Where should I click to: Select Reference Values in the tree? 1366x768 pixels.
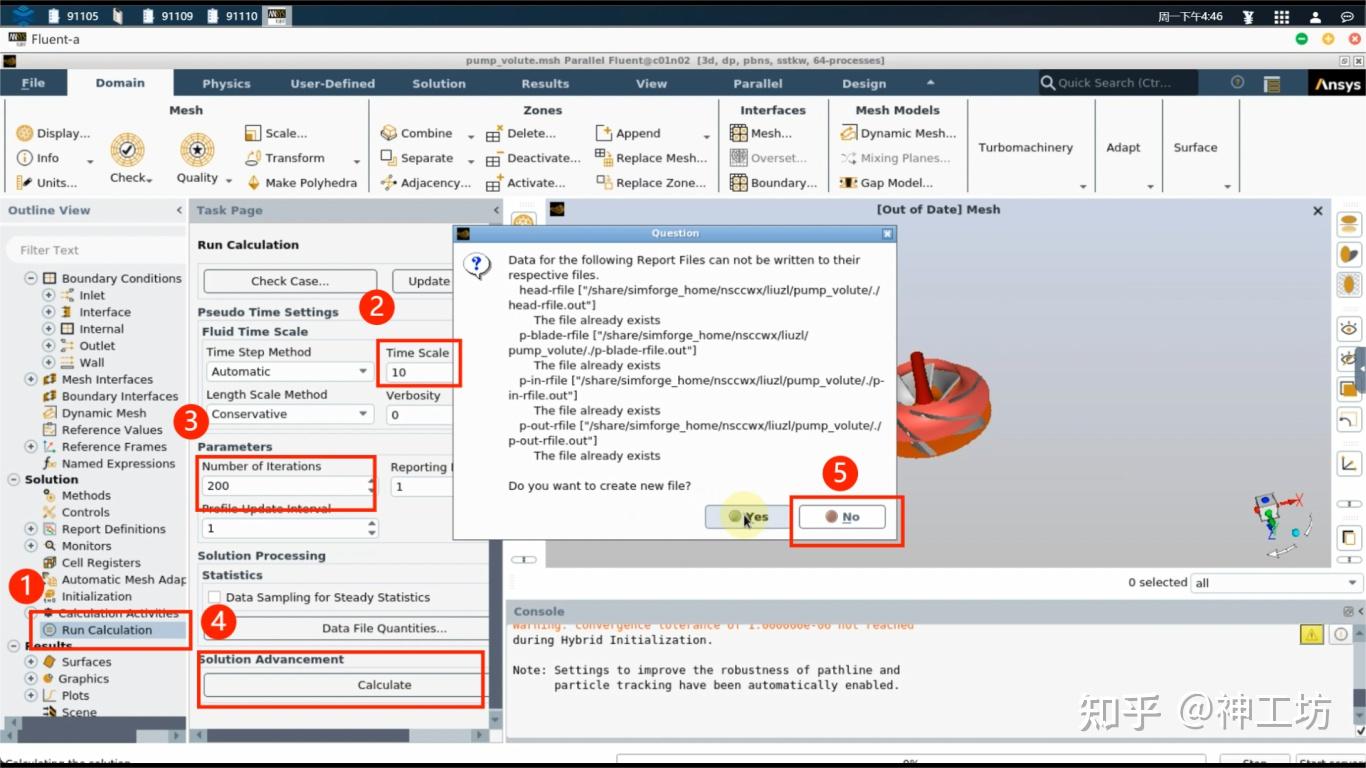pos(112,430)
